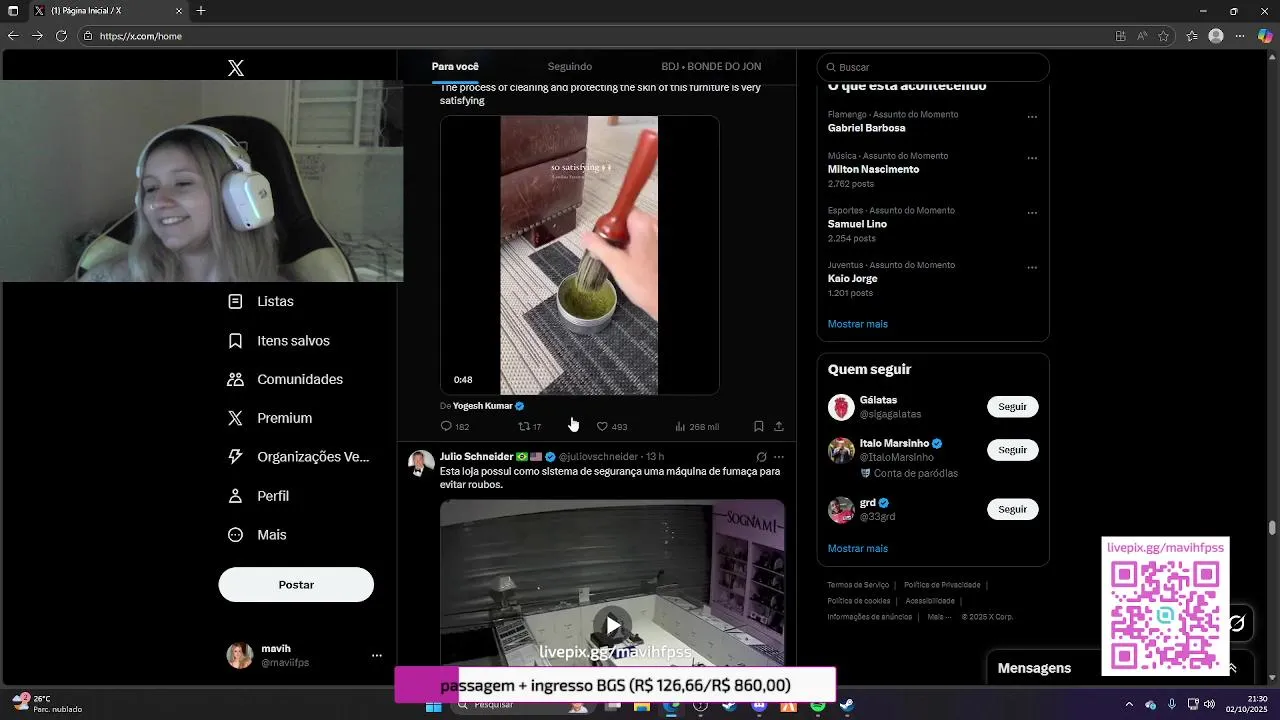Viewport: 1280px width, 720px height.
Task: Switch to the Para você tab
Action: (x=455, y=67)
